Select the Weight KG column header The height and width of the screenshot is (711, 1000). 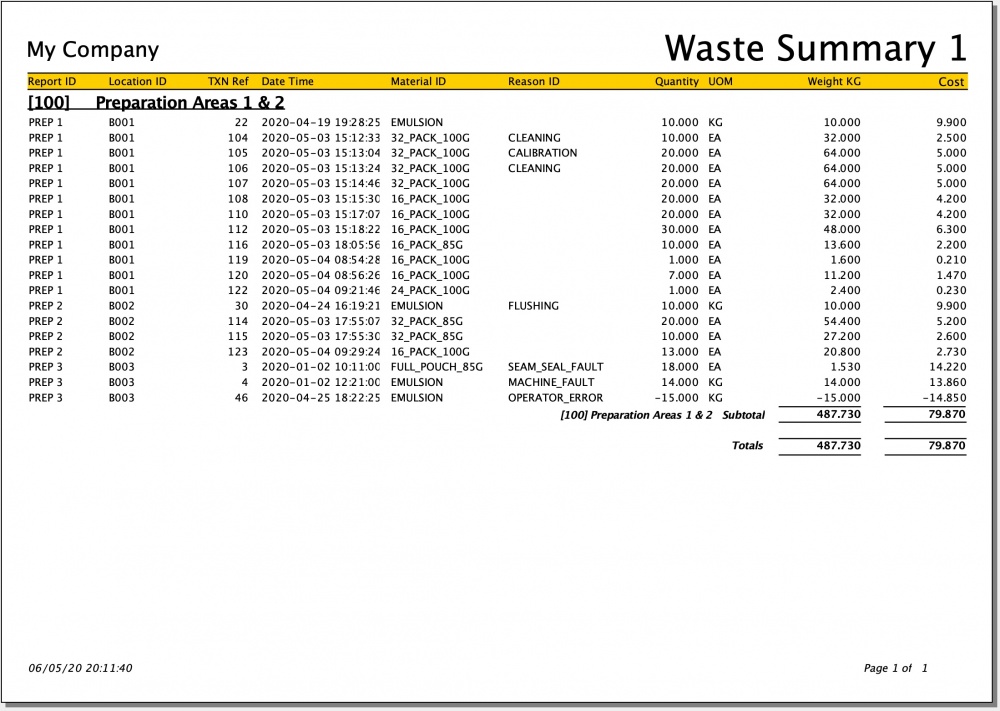(x=833, y=82)
